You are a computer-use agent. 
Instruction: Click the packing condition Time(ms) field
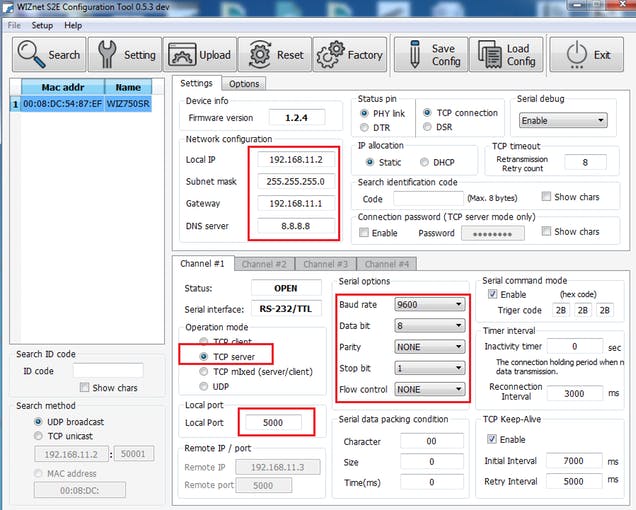tap(432, 482)
